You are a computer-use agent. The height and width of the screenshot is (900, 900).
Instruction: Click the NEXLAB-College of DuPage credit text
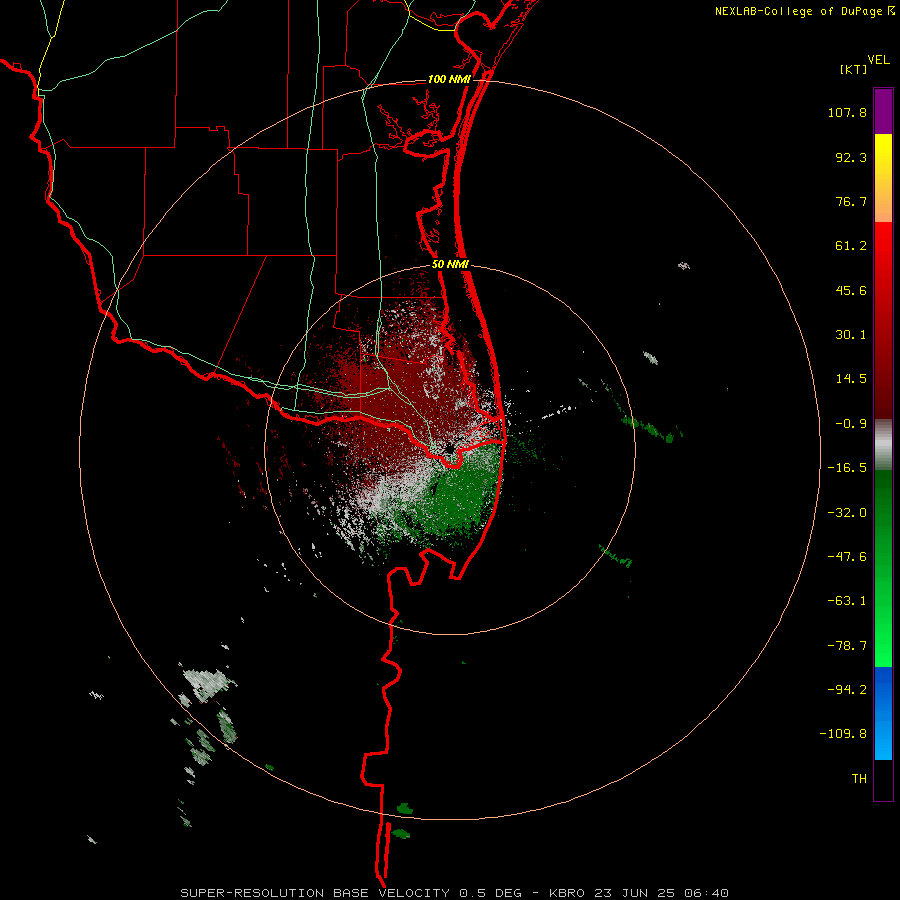[x=800, y=11]
